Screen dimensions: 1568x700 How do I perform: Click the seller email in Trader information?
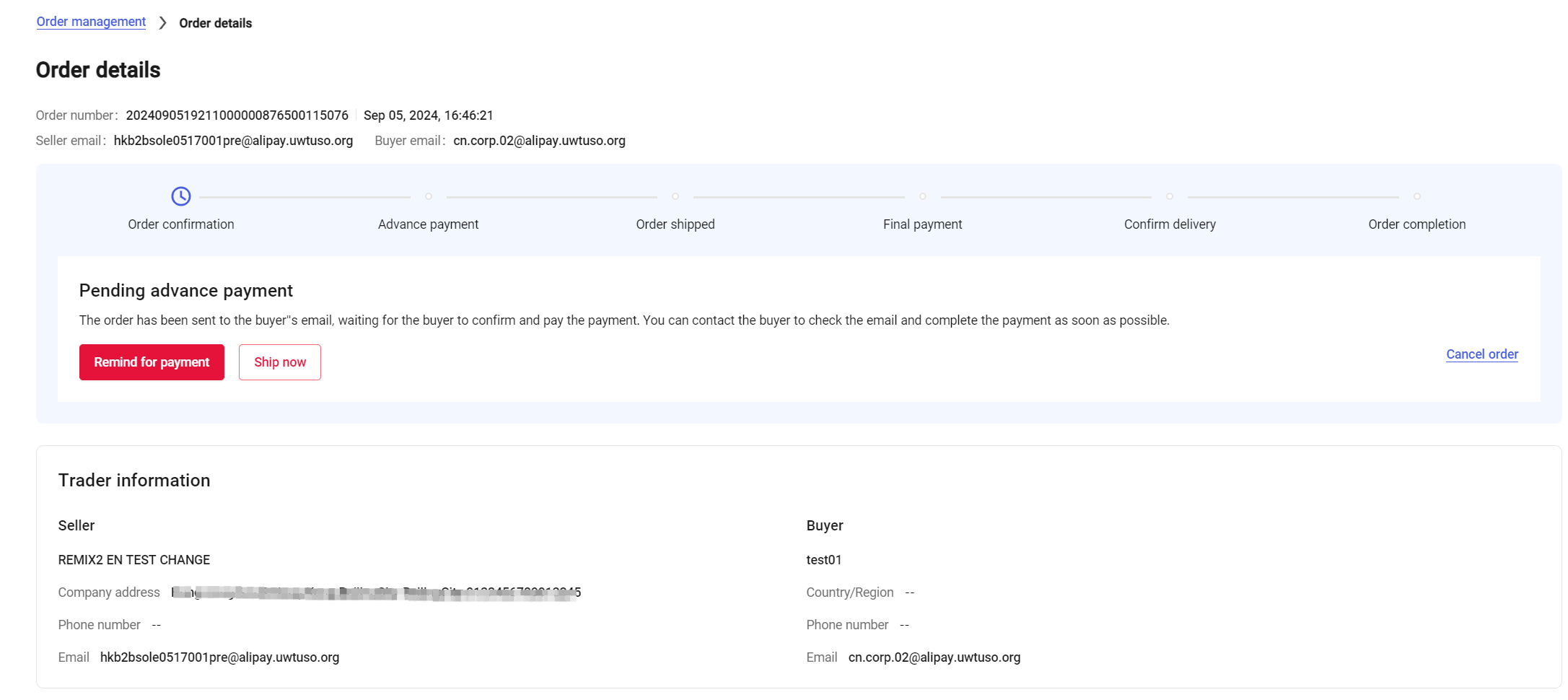click(219, 657)
